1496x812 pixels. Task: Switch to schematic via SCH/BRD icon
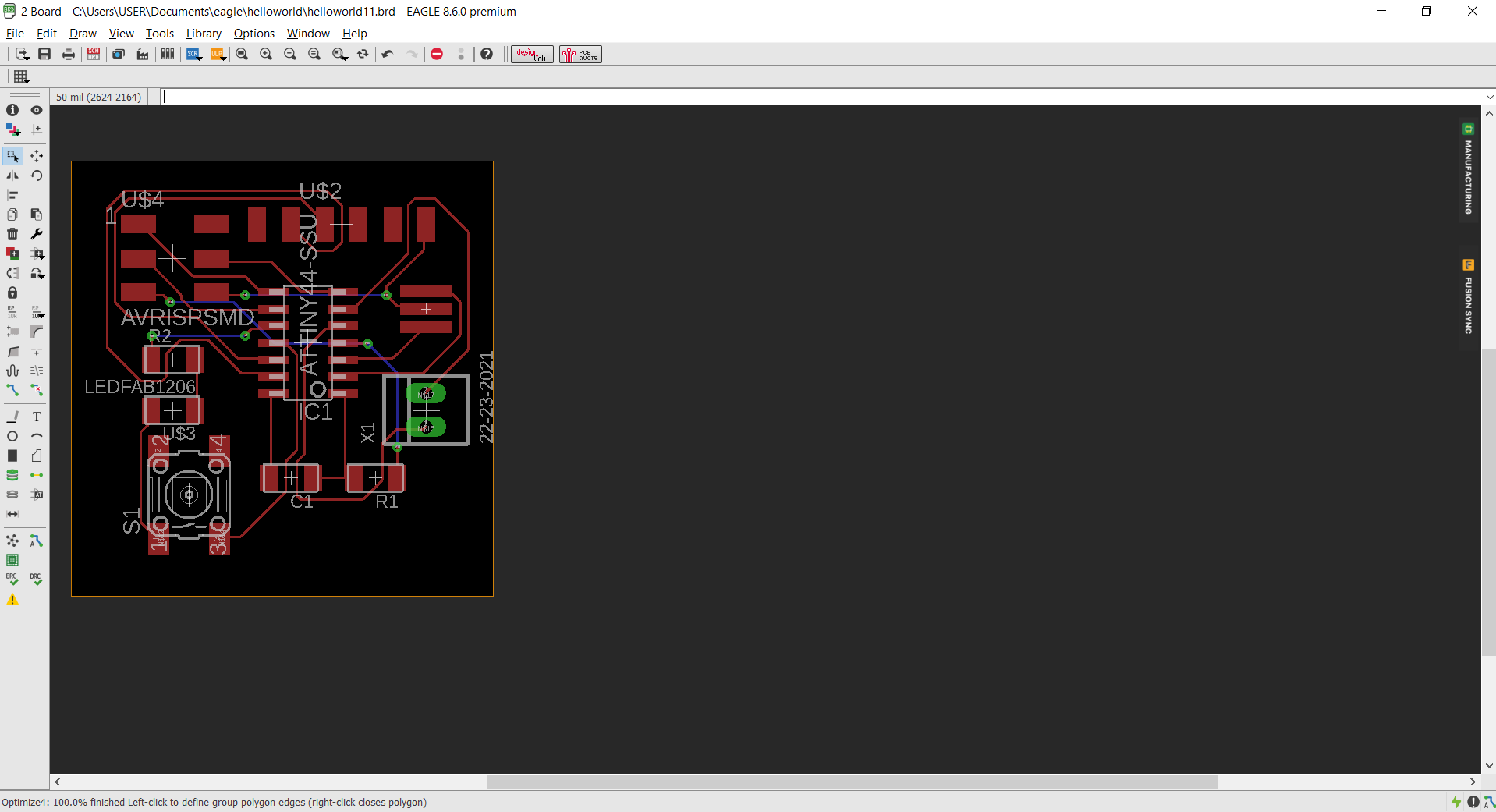tap(94, 54)
